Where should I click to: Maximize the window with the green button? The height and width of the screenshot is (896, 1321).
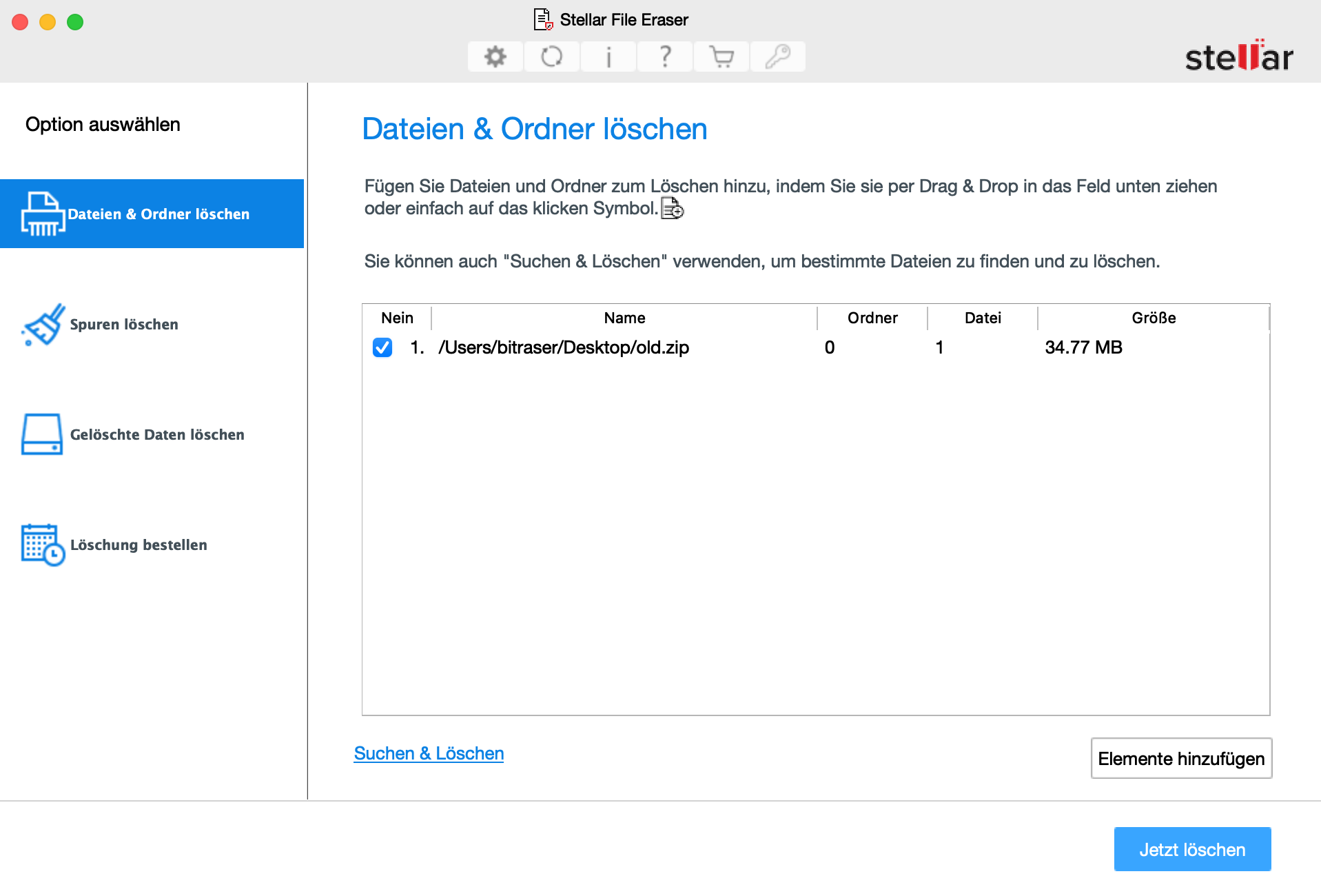pos(75,22)
